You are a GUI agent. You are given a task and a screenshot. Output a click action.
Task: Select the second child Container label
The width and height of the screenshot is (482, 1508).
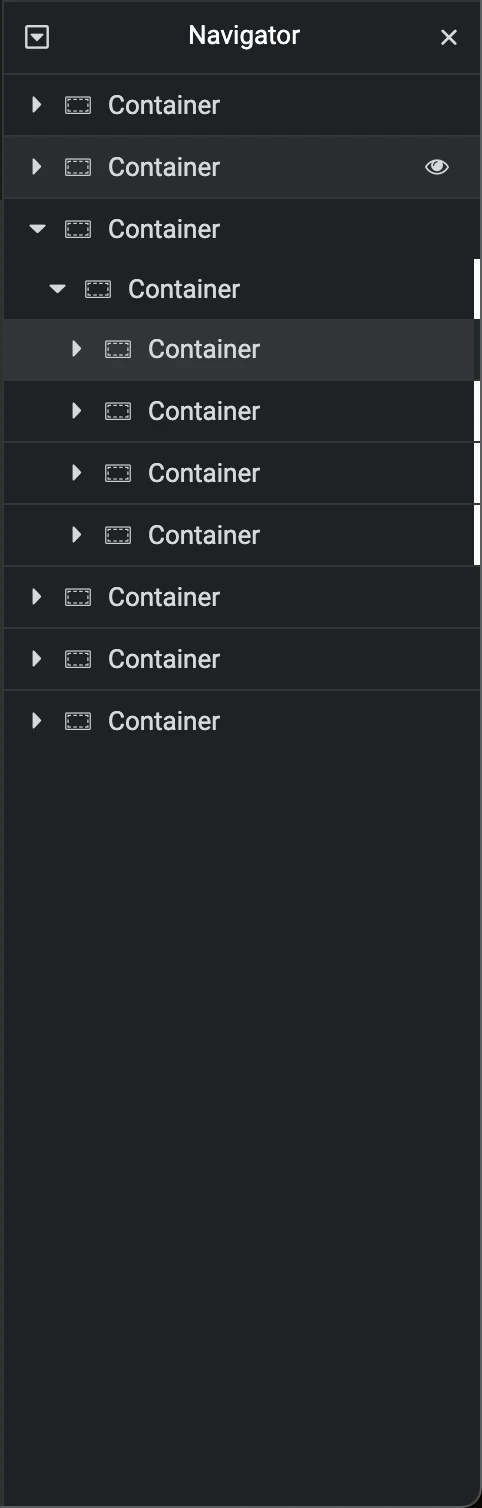point(204,411)
